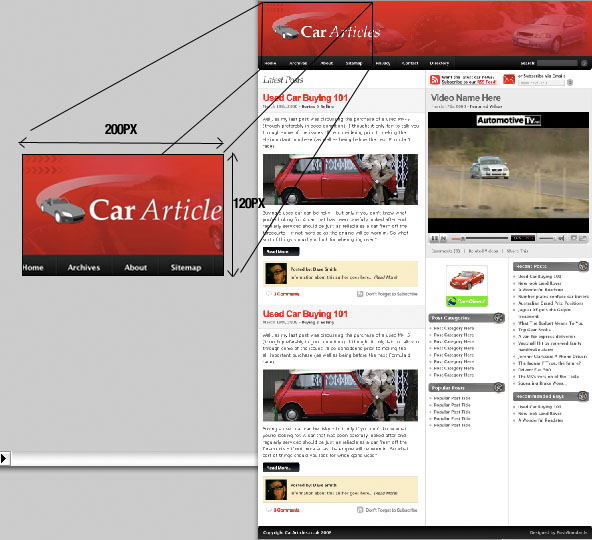This screenshot has width=592, height=540.
Task: Open New look Land Rover under Recent Posts
Action: pyautogui.click(x=540, y=283)
